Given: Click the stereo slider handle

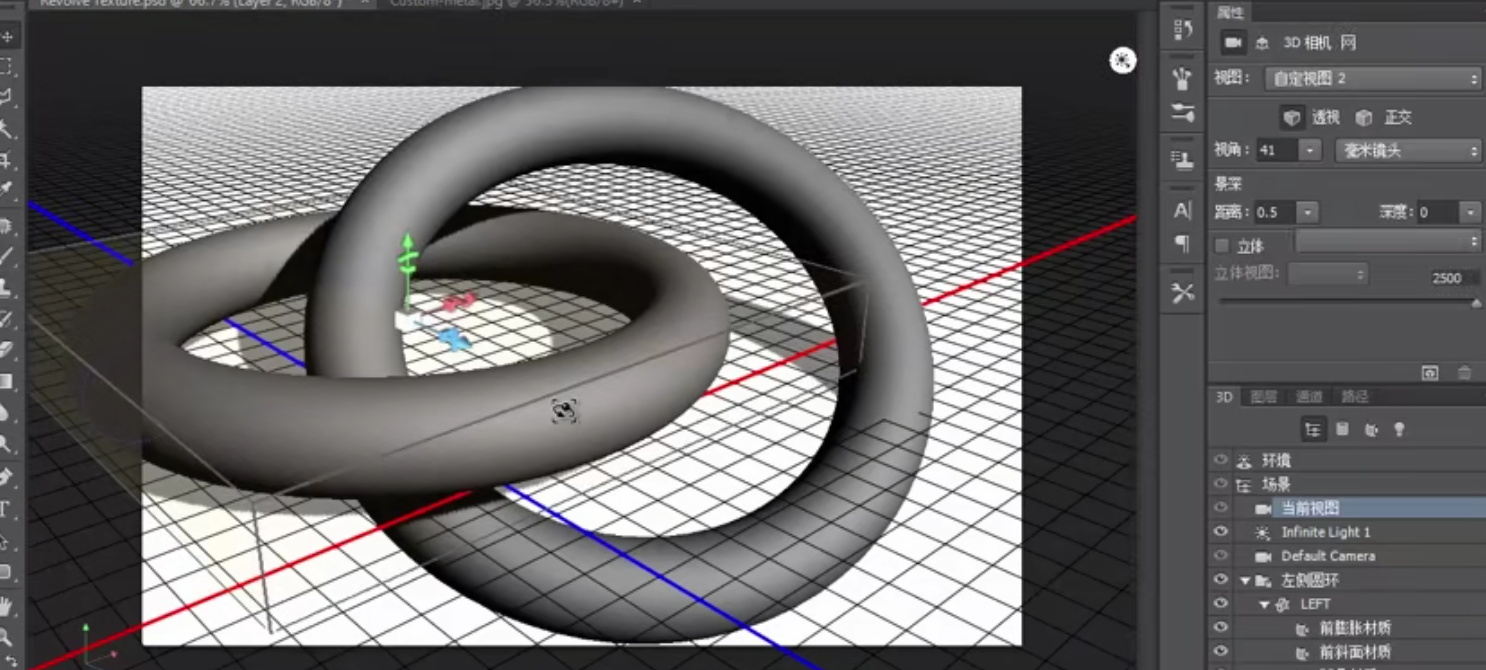Looking at the screenshot, I should pyautogui.click(x=1476, y=302).
